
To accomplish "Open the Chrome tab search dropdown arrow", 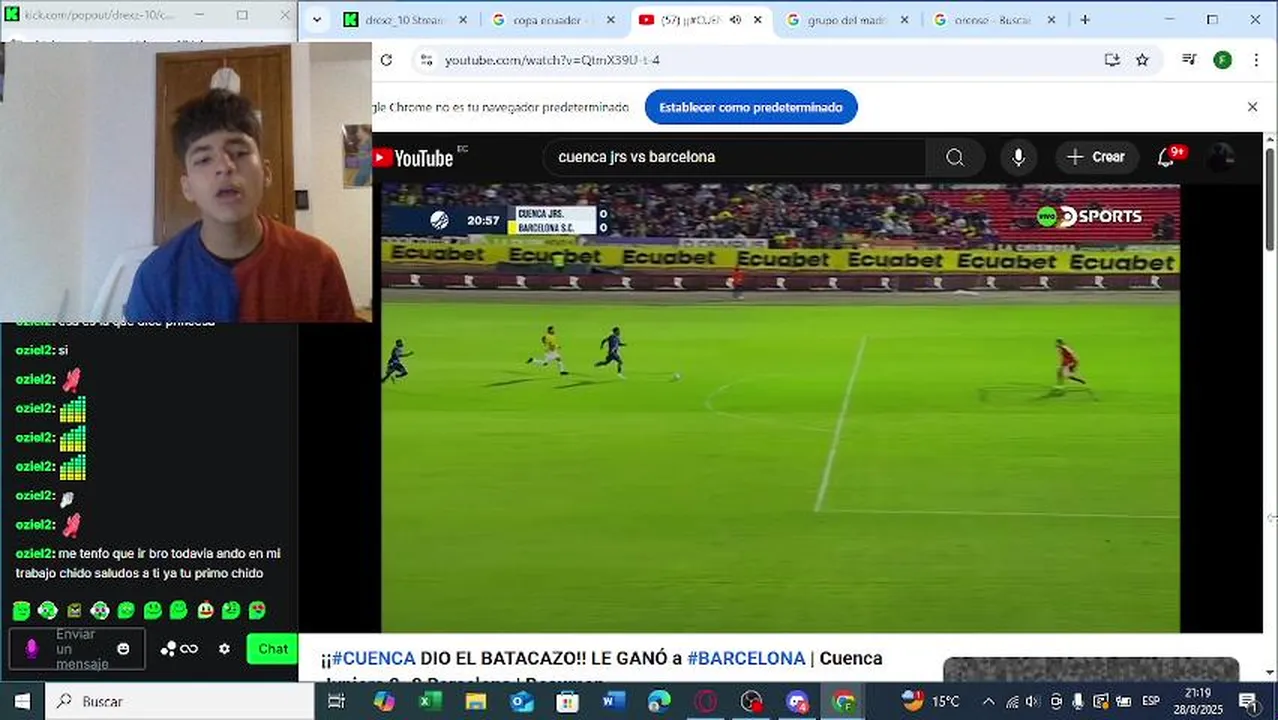I will coord(317,19).
